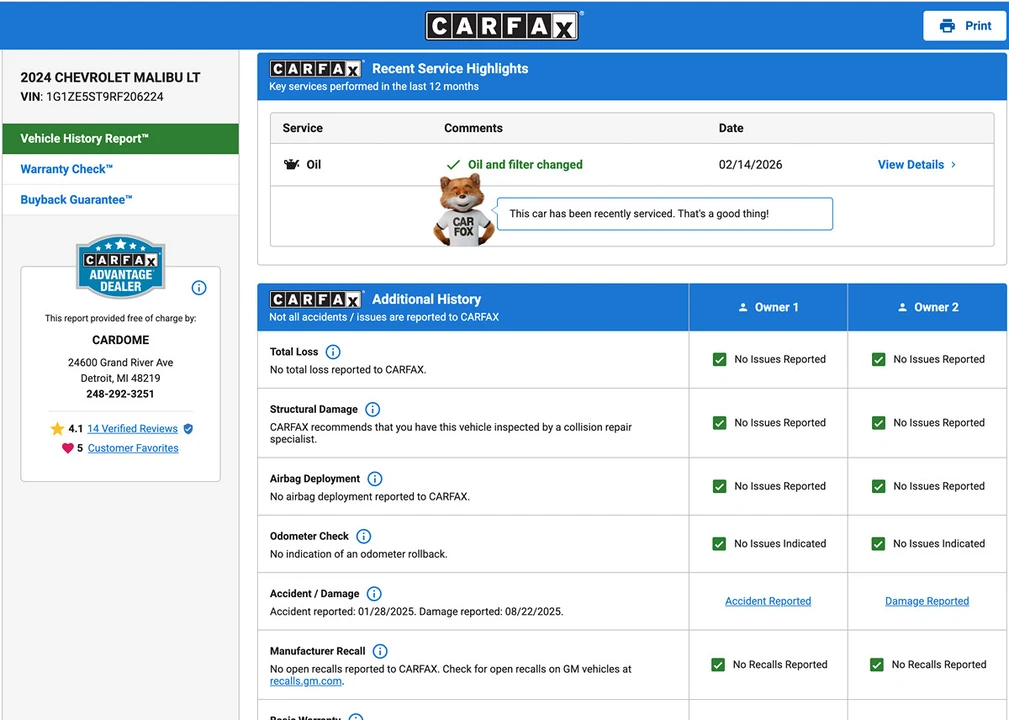This screenshot has height=720, width=1009.
Task: Click the CARFAX Advantage Dealer badge
Action: [x=120, y=266]
